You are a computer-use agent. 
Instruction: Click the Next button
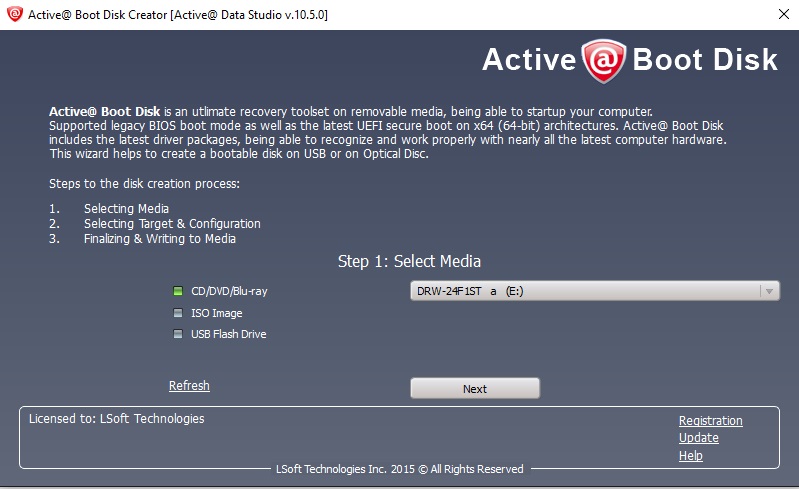(475, 389)
